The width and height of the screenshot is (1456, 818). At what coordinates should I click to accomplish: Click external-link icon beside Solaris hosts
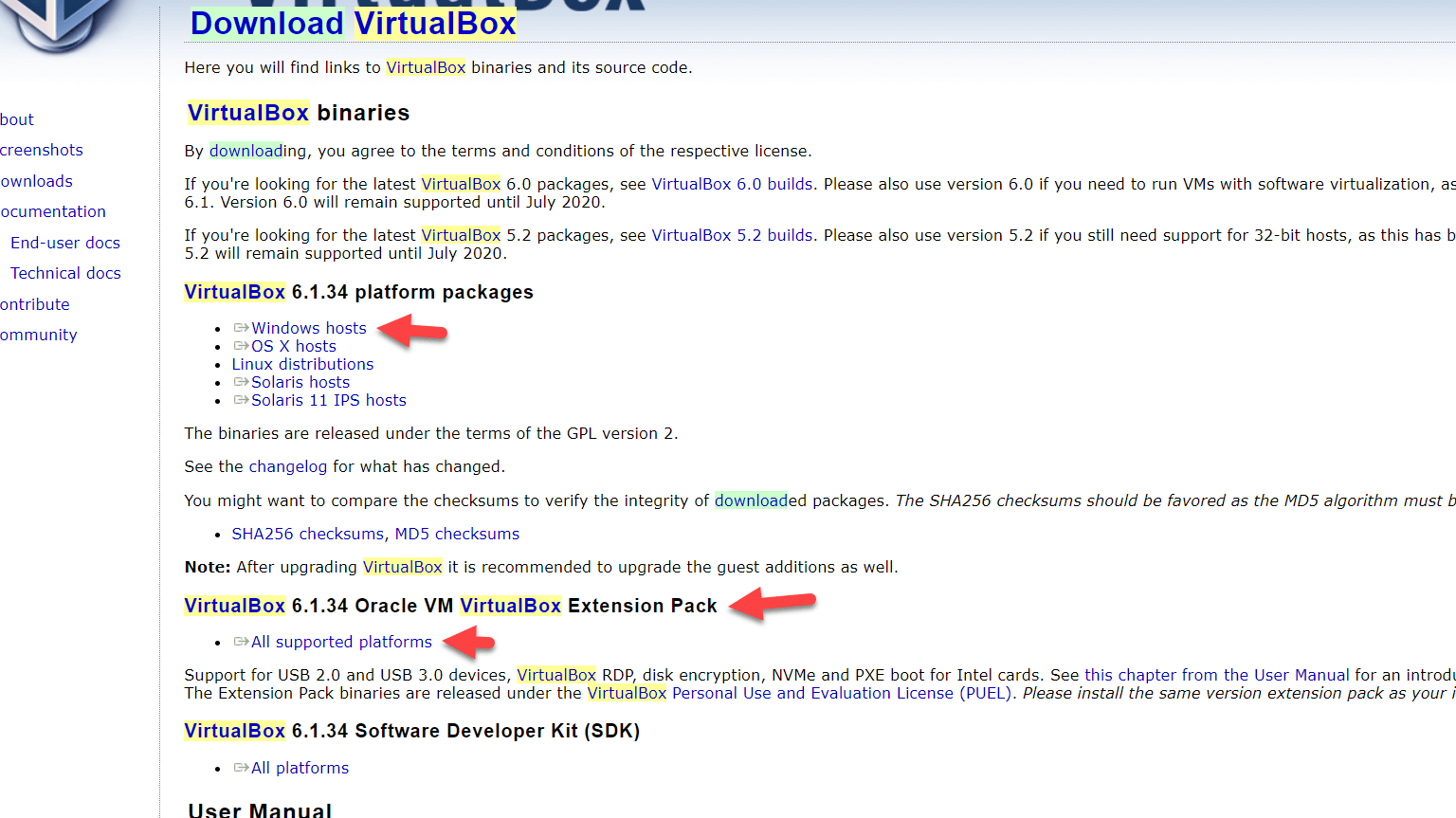[241, 382]
